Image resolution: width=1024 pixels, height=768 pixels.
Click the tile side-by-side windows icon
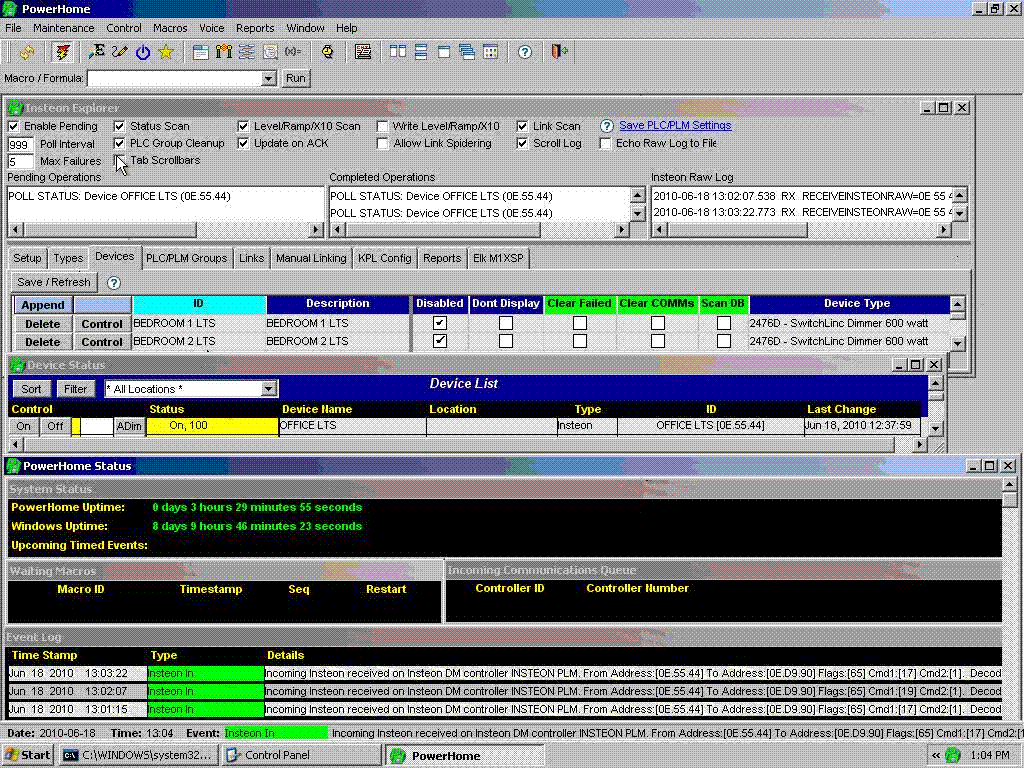[398, 52]
